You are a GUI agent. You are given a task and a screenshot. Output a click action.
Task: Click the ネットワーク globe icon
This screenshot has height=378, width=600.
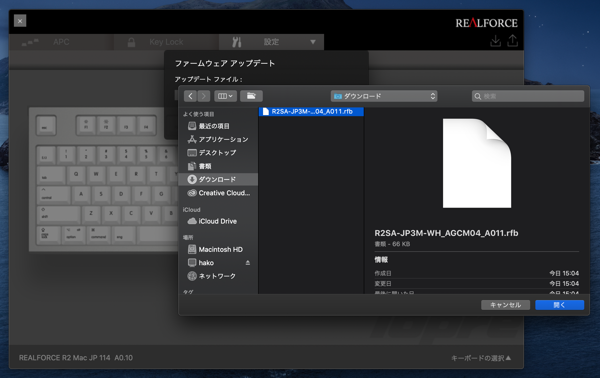coord(192,276)
